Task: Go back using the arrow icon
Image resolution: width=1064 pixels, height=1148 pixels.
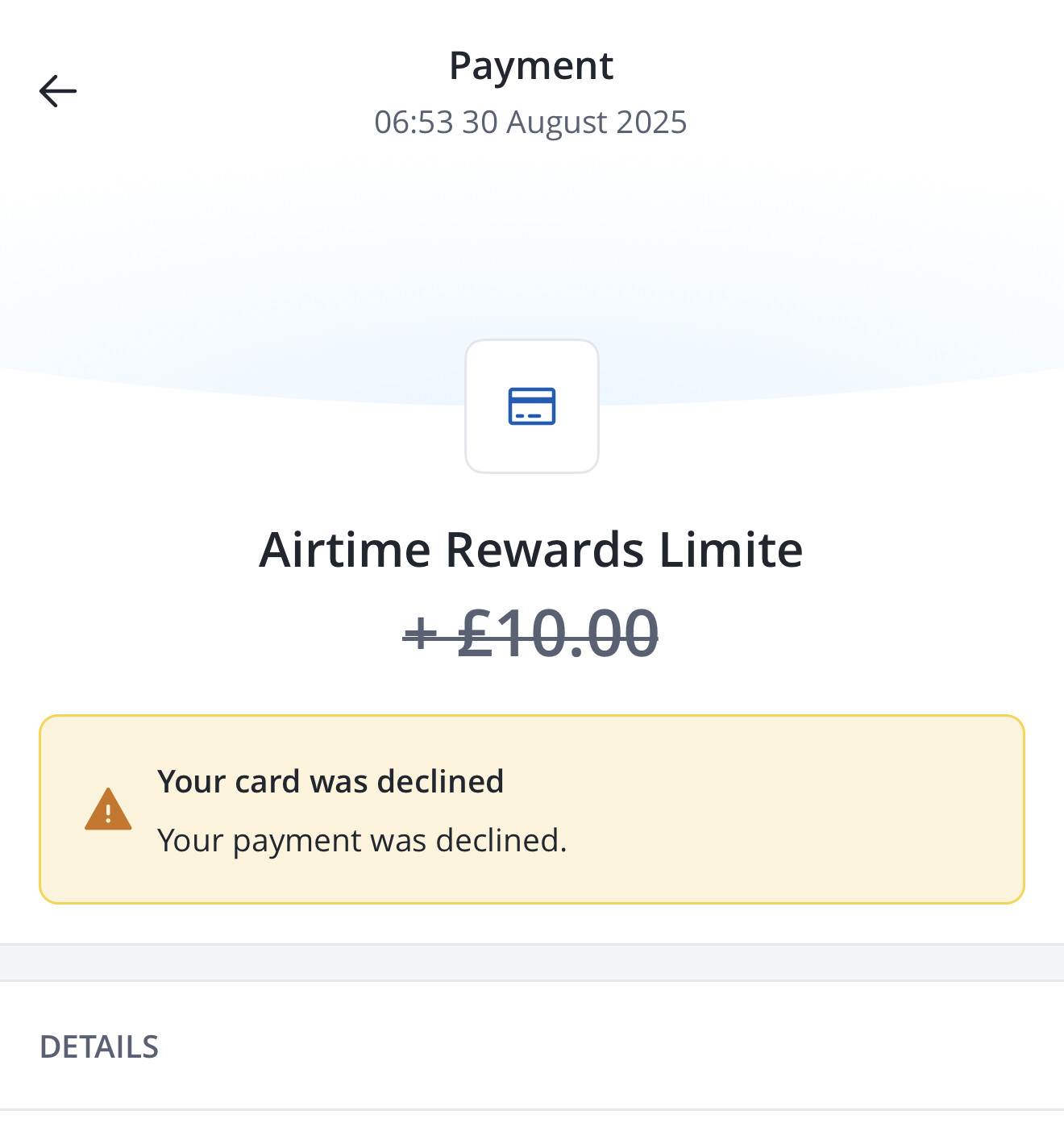Action: click(x=58, y=91)
